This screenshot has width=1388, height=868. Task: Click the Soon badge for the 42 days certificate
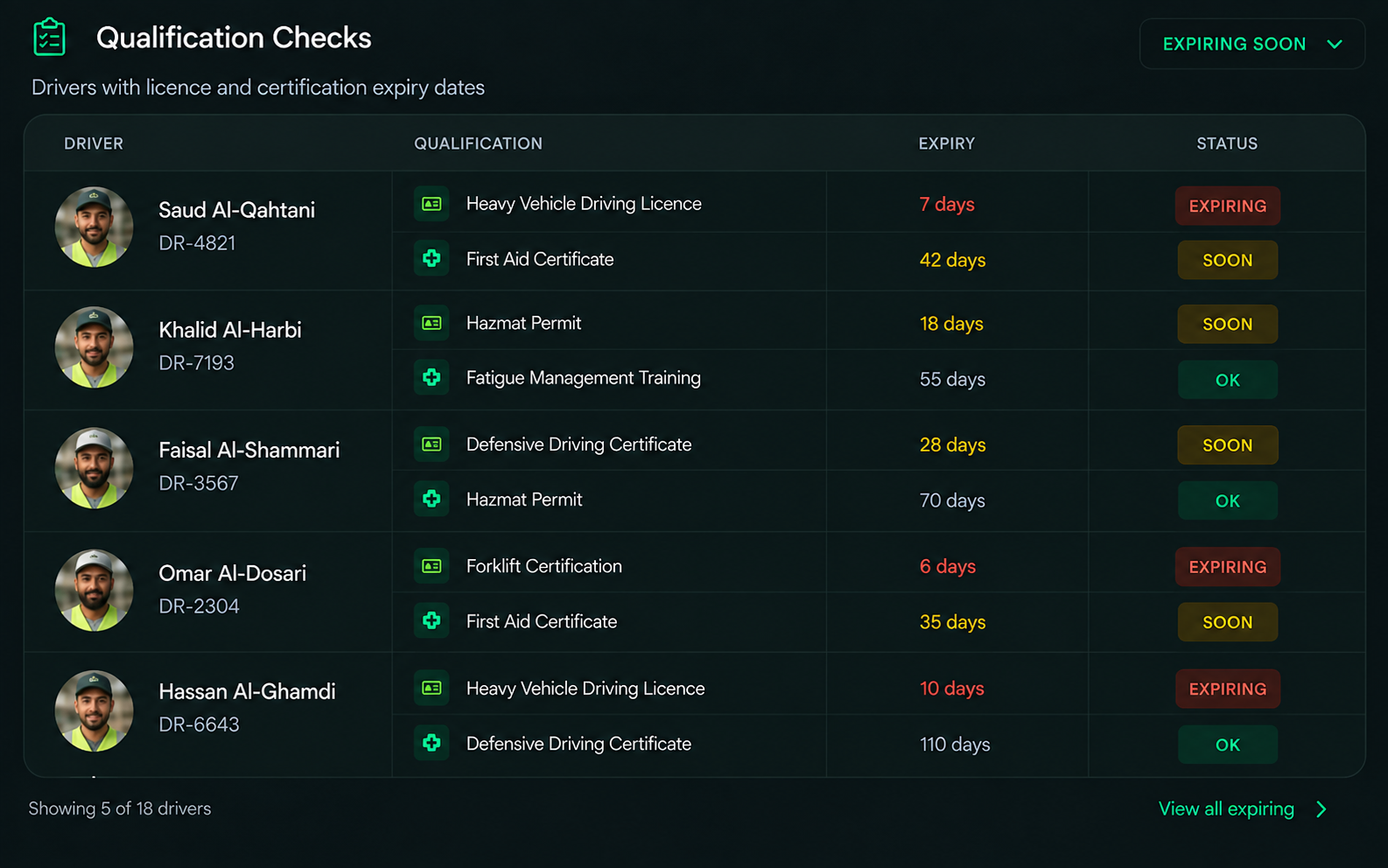coord(1227,260)
